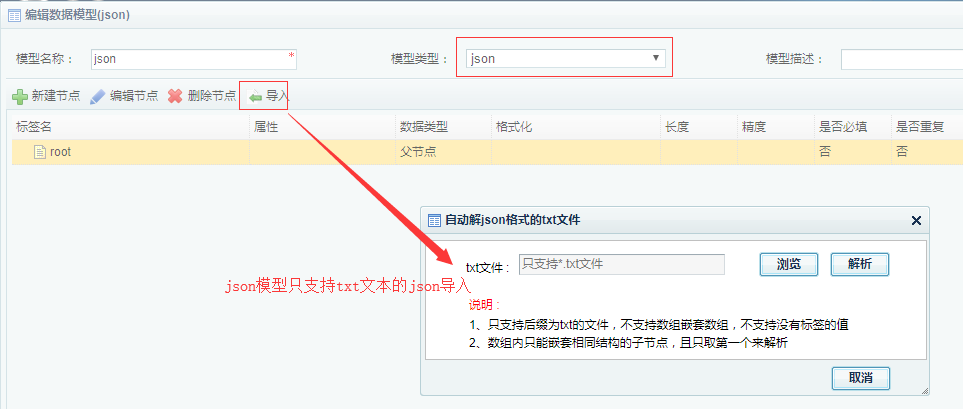Click the 格式化 column header
The width and height of the screenshot is (963, 409).
[x=513, y=127]
